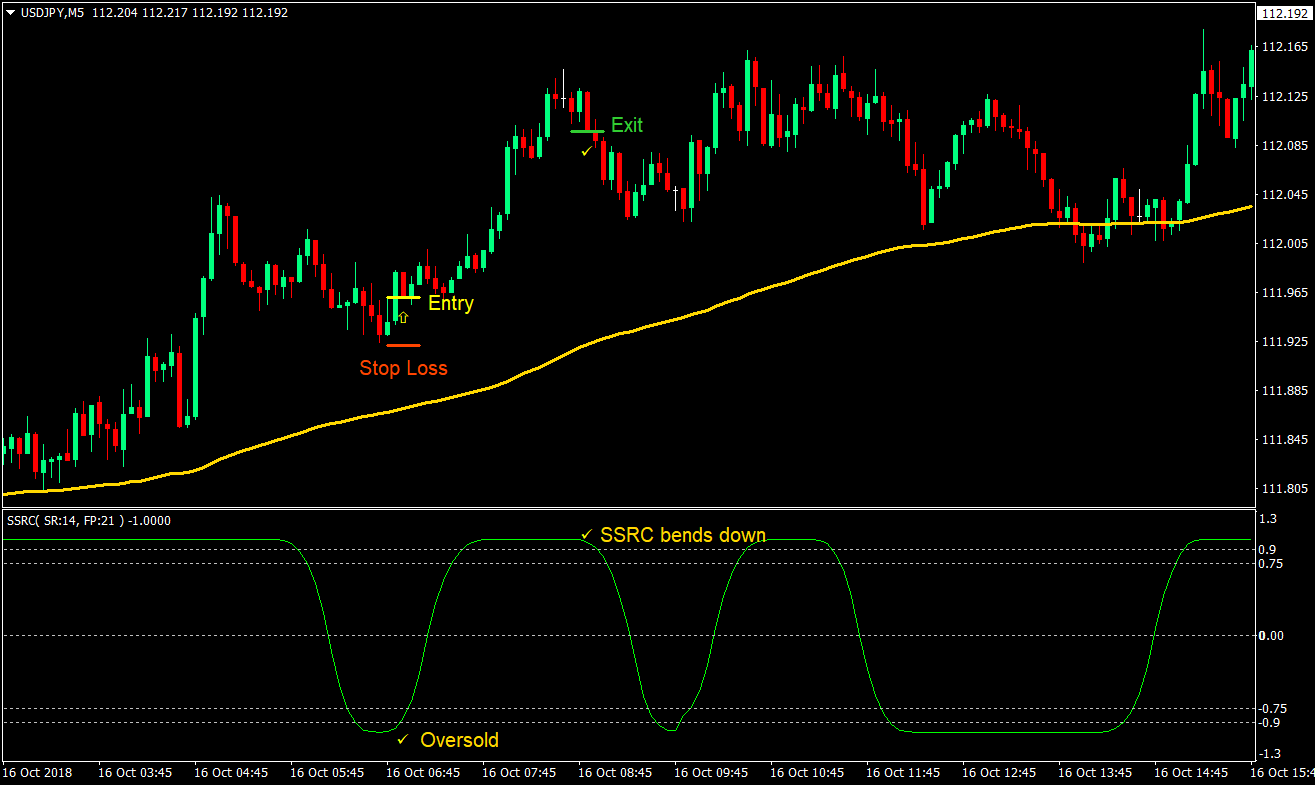Click the 16 Oct 2018 date on time axis
This screenshot has height=785, width=1315.
click(x=39, y=772)
